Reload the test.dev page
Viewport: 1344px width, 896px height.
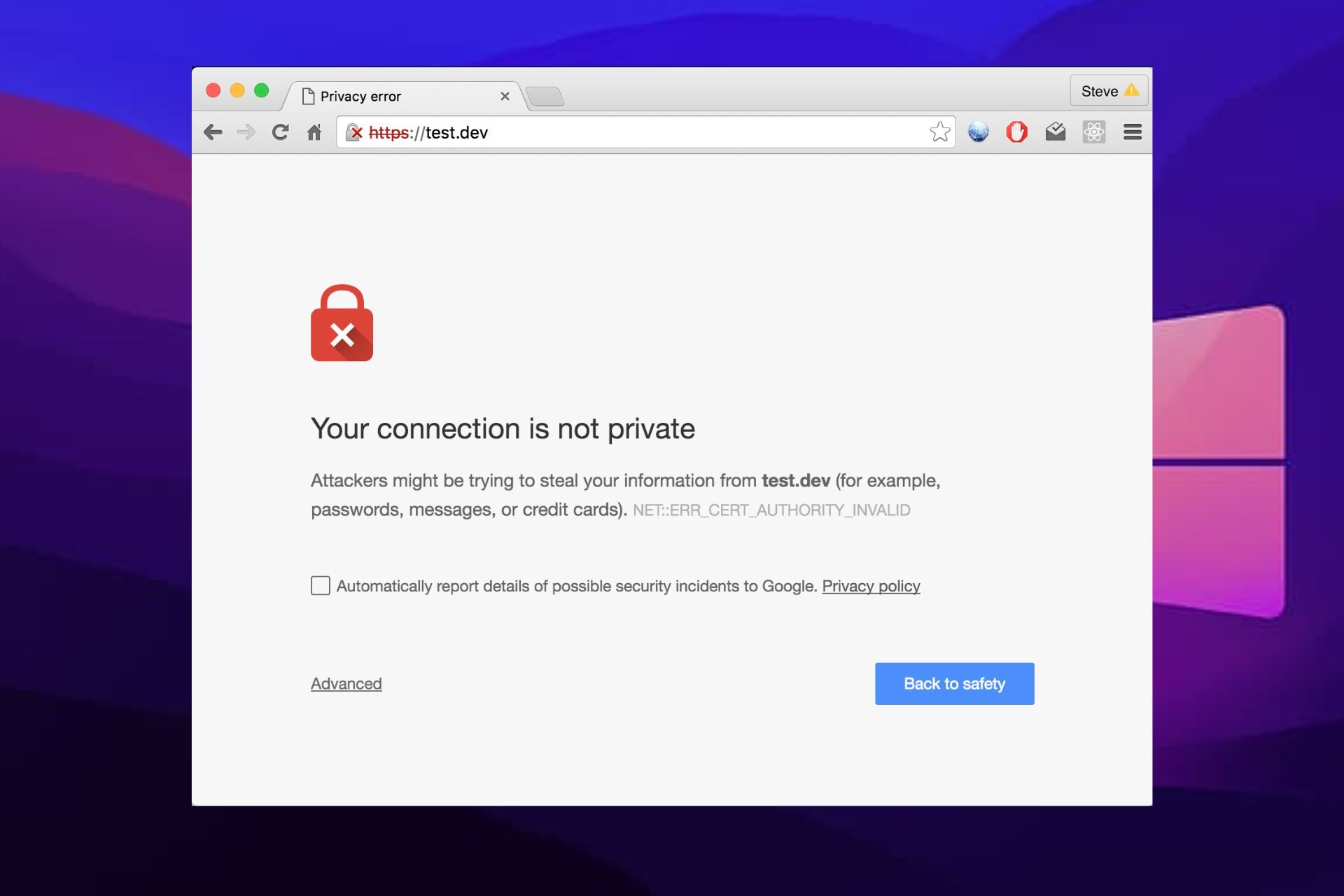(280, 132)
